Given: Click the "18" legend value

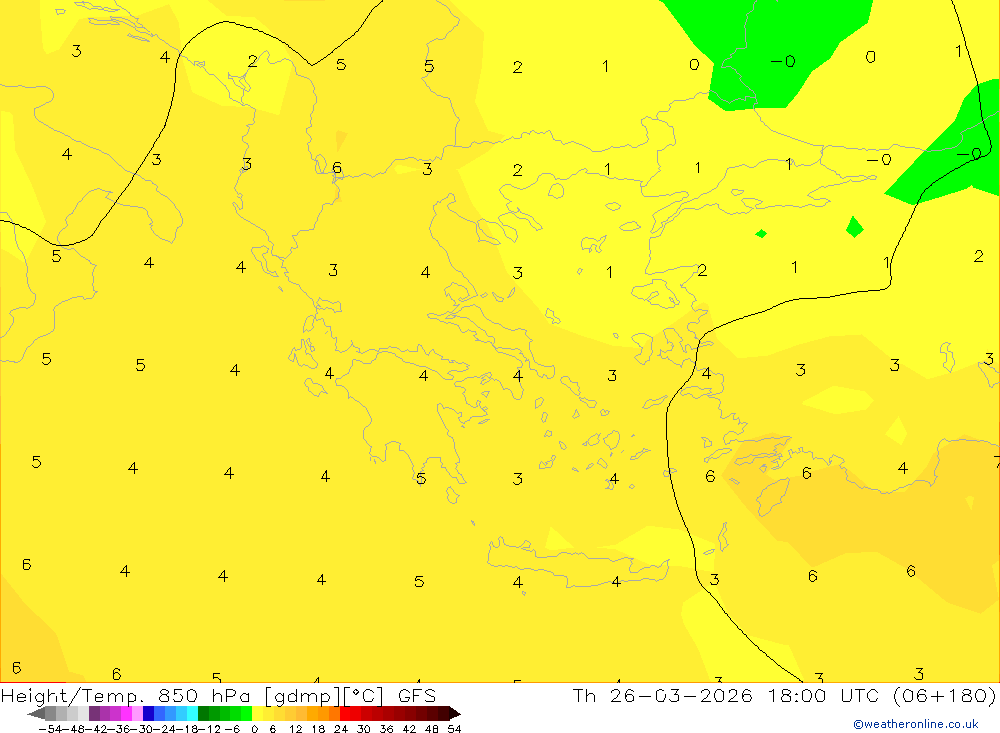Looking at the screenshot, I should pos(318,729).
